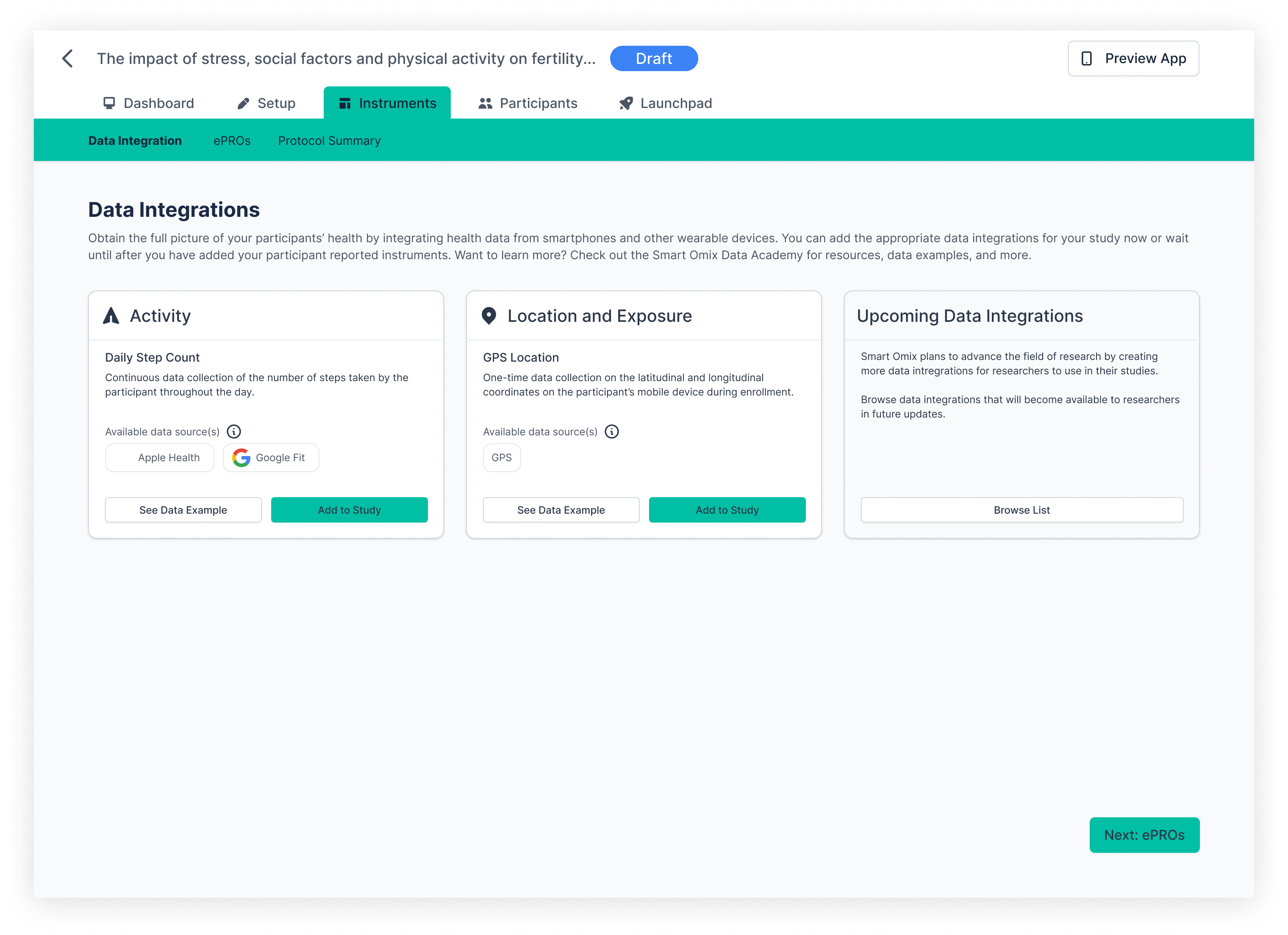Click the phone icon in Preview App

coord(1086,58)
